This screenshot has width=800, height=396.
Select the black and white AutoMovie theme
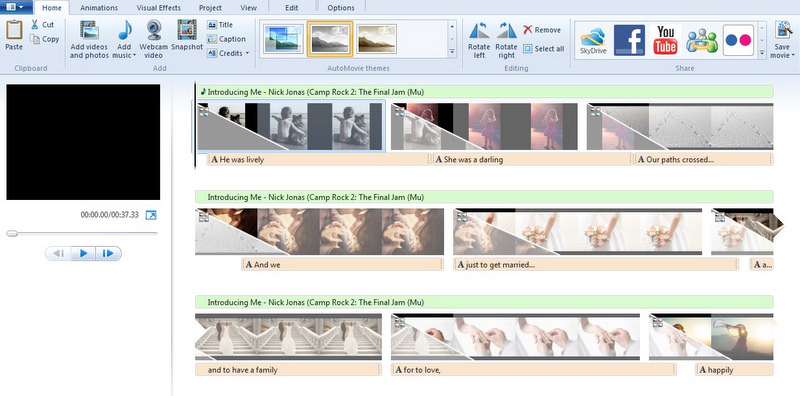coord(330,39)
